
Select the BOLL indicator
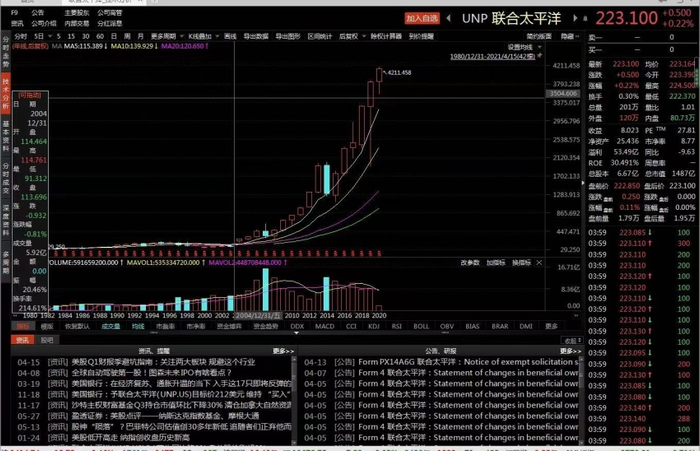coord(421,326)
